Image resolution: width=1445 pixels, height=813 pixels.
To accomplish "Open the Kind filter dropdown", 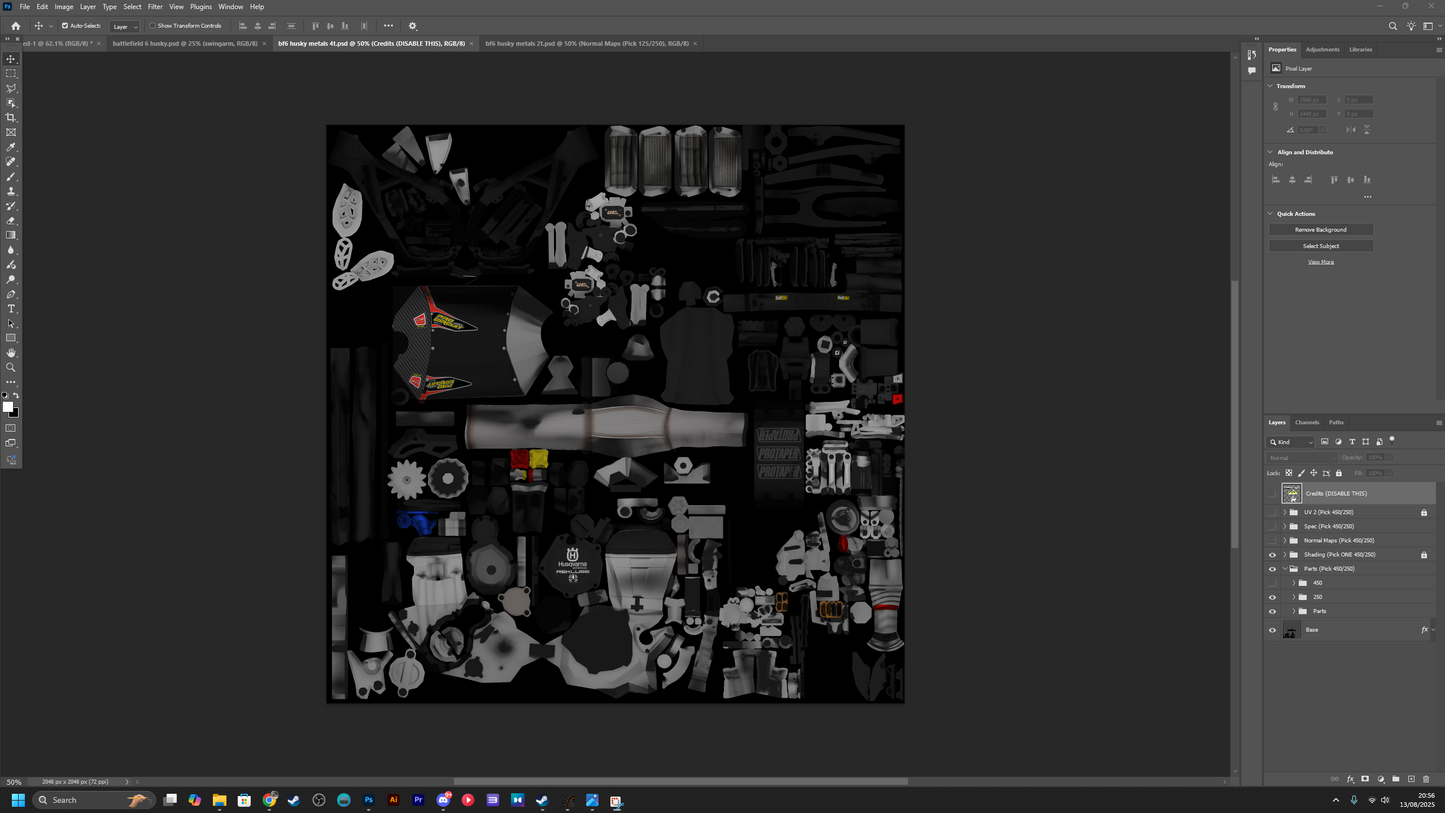I will [x=1291, y=442].
